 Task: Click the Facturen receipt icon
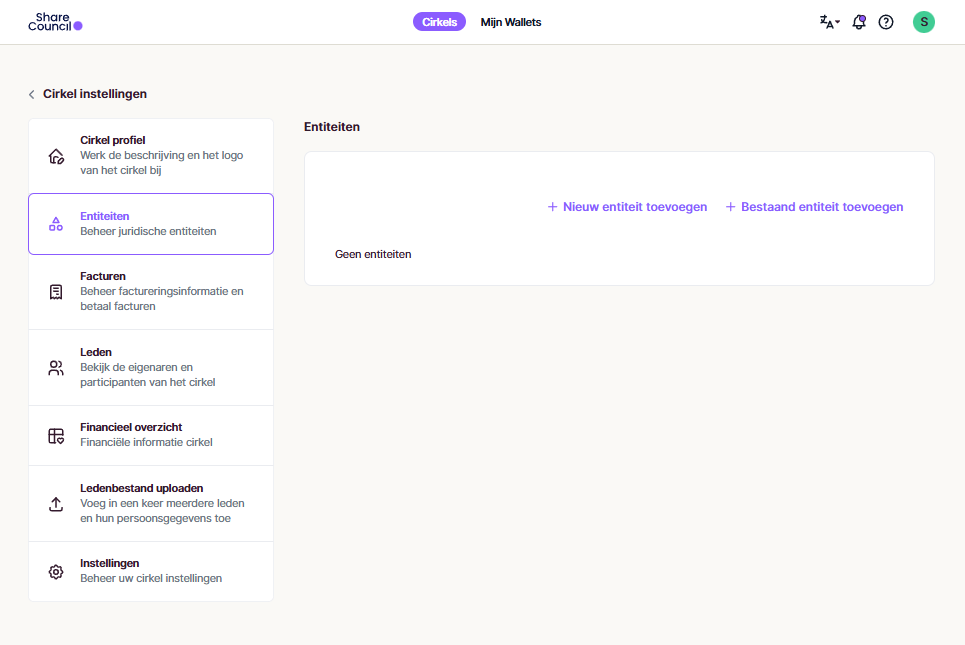56,292
